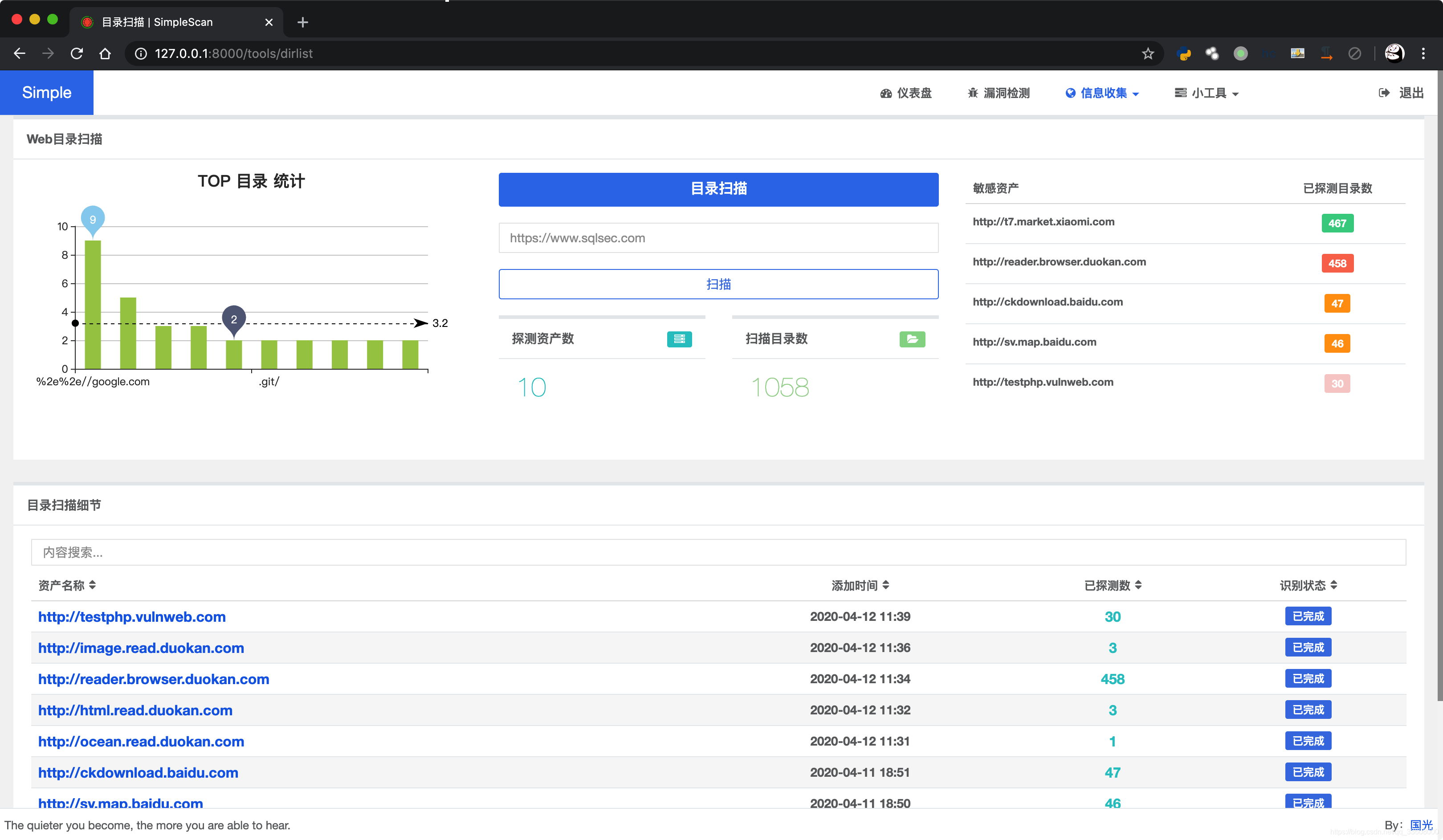Click the green 467 badge
The height and width of the screenshot is (840, 1443).
[x=1337, y=223]
